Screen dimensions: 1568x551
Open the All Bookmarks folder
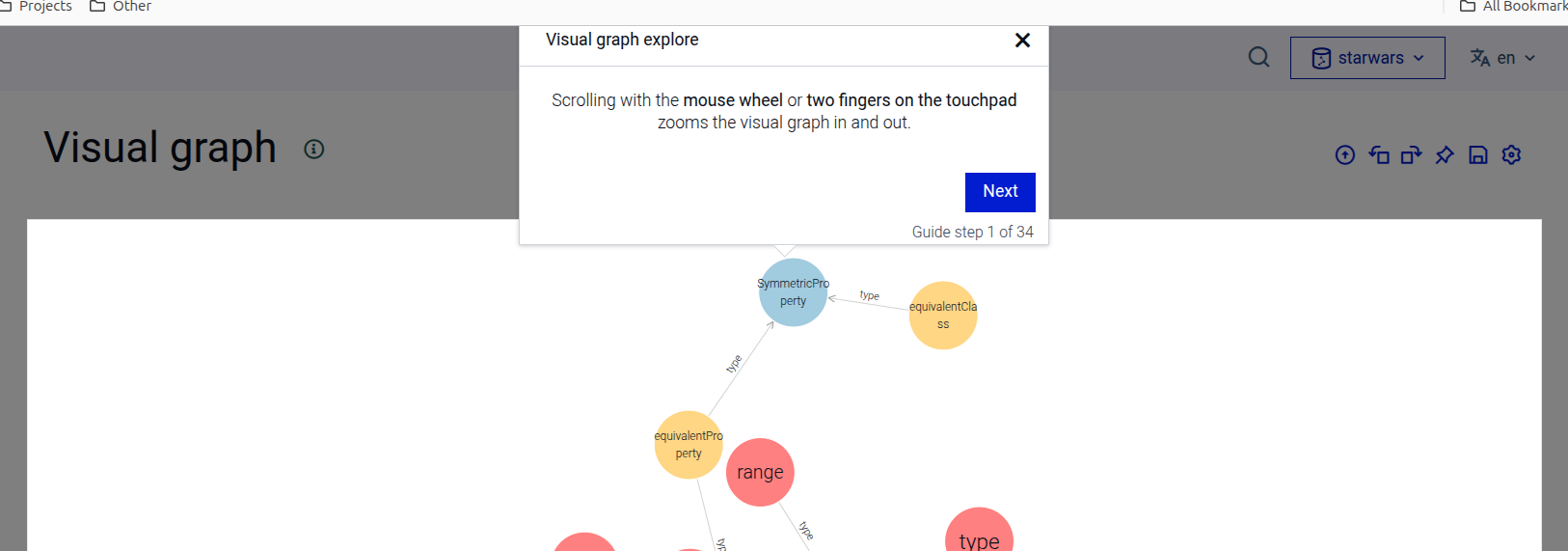1514,7
